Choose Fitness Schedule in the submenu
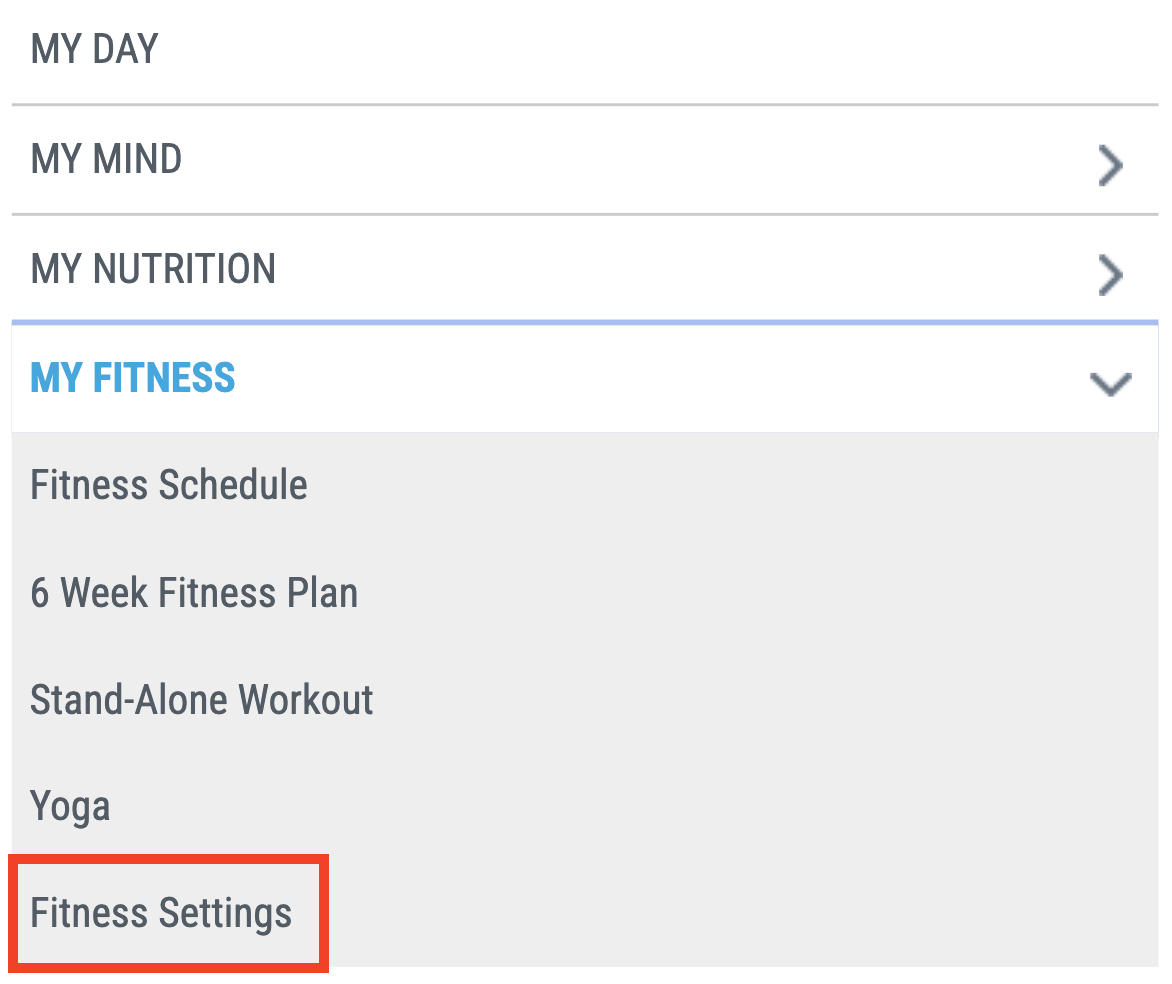The image size is (1172, 984). pos(169,486)
